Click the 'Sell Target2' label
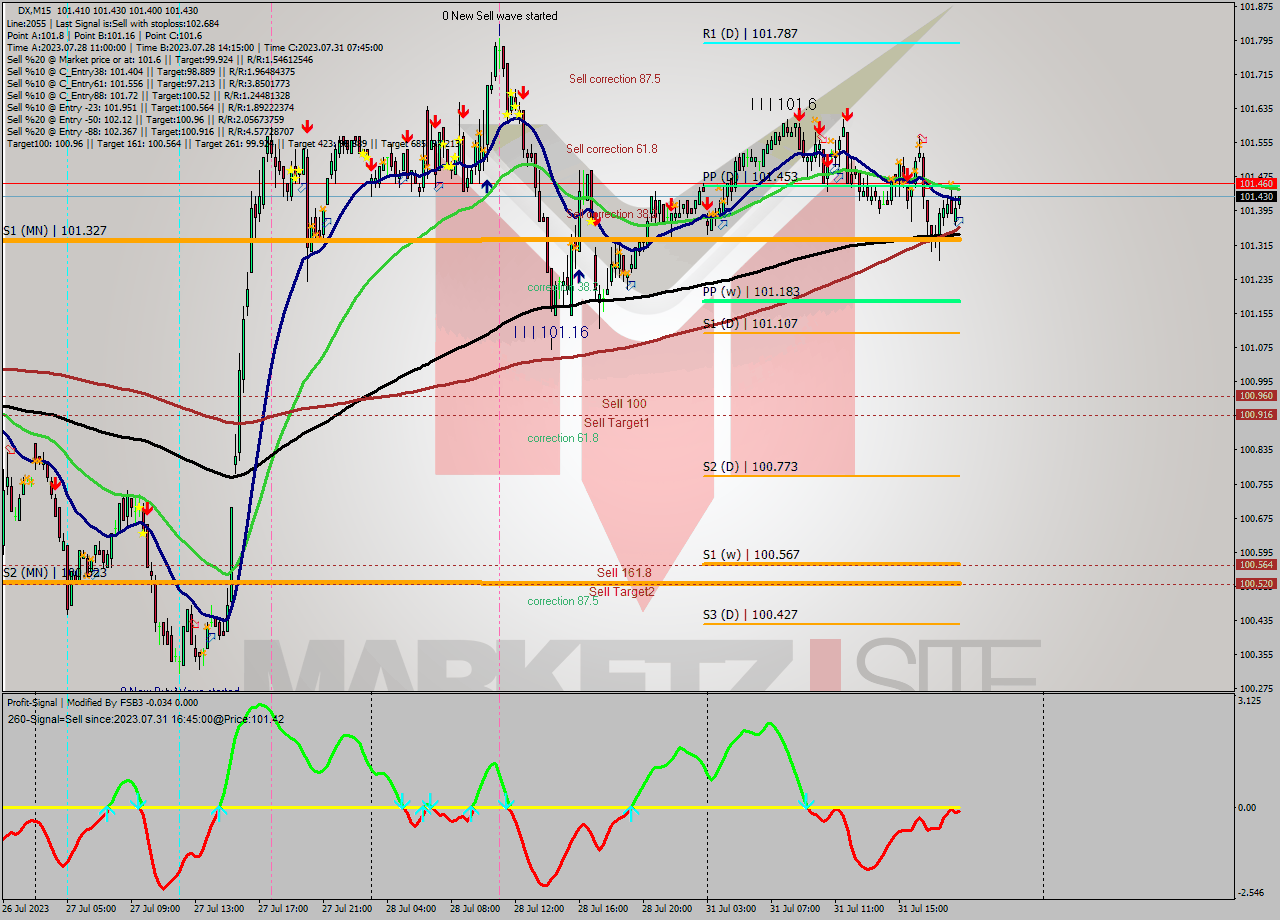Viewport: 1280px width, 920px height. 621,591
